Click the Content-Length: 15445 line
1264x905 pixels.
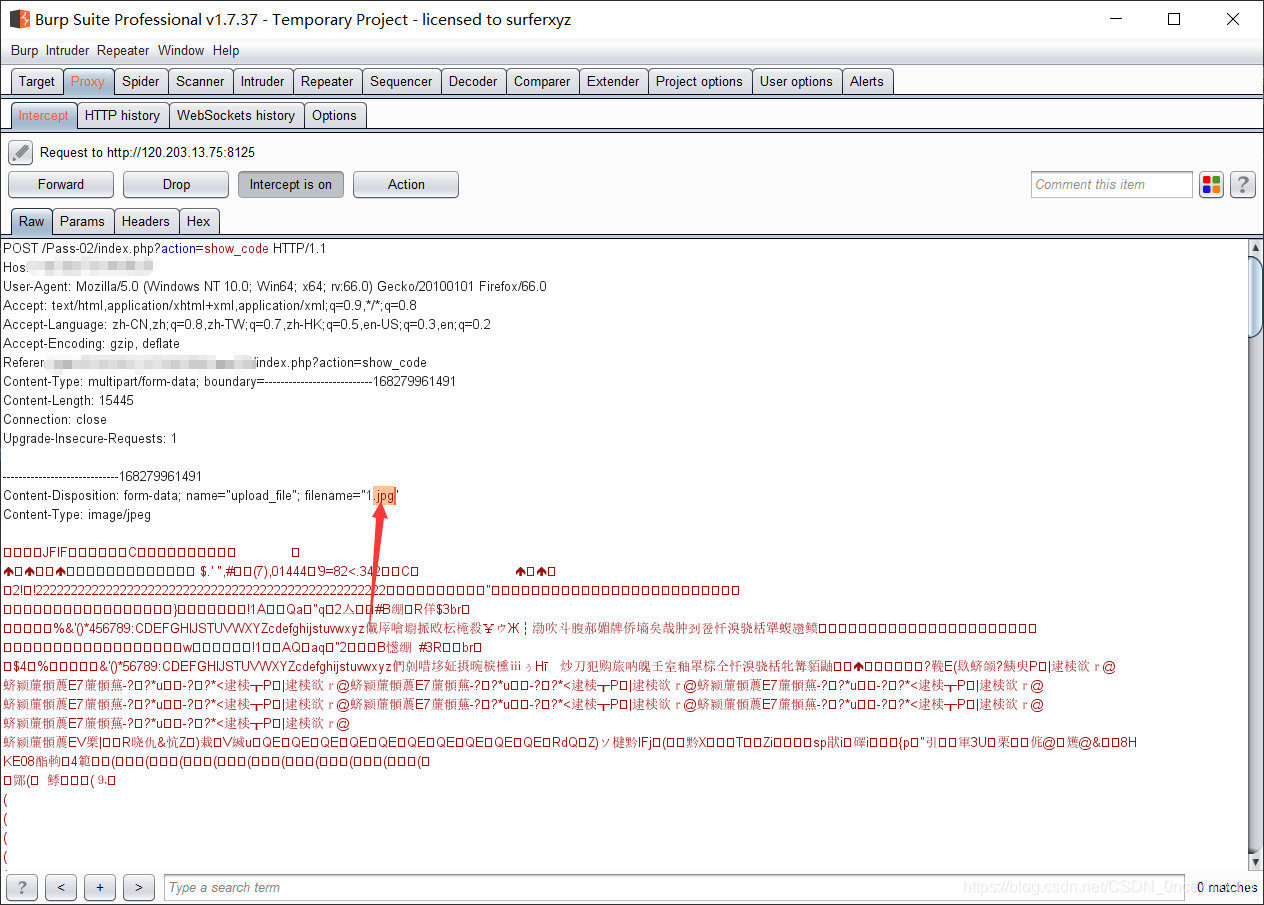pyautogui.click(x=68, y=400)
